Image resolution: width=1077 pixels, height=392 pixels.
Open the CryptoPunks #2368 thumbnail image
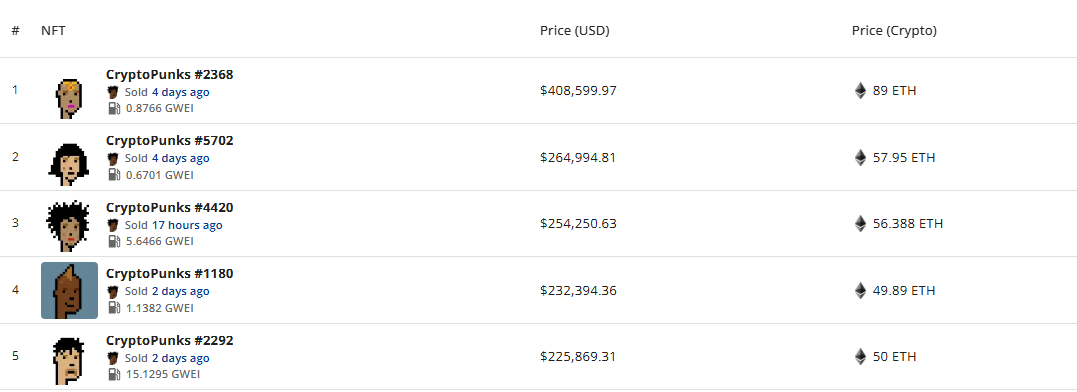click(x=69, y=91)
